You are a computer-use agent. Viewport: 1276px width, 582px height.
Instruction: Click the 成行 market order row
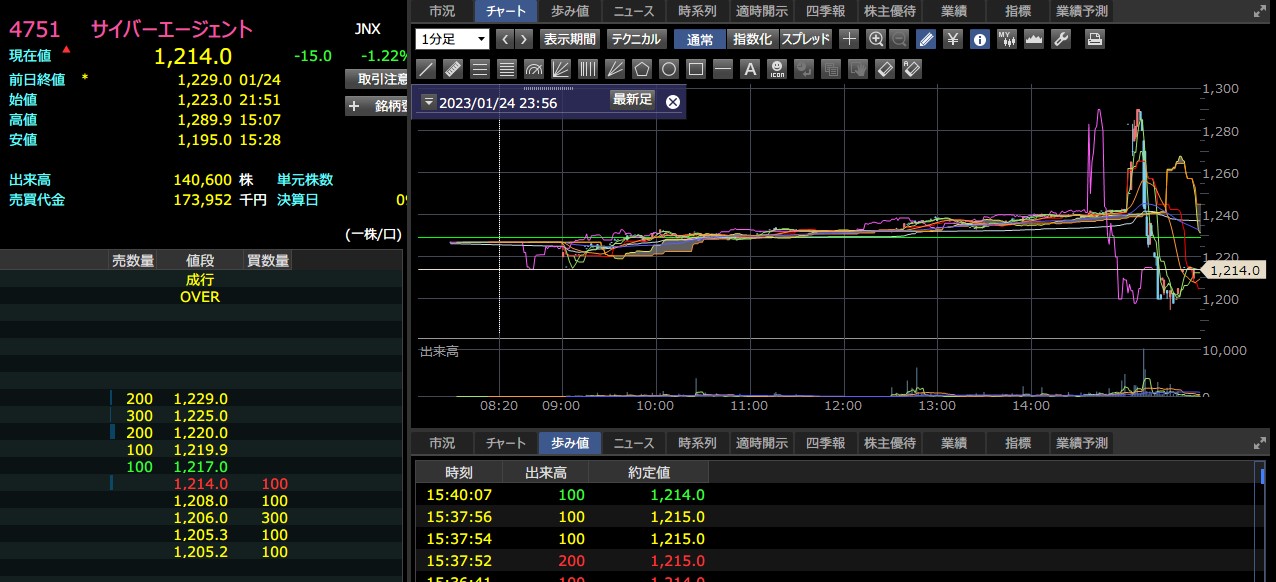(x=200, y=280)
